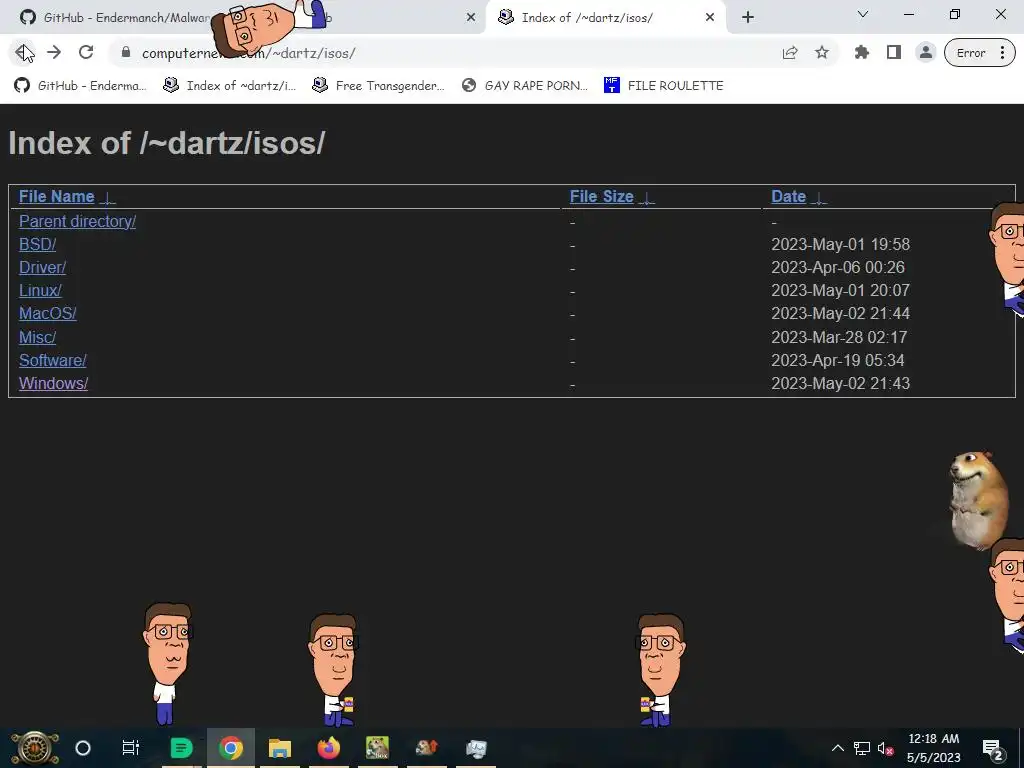1024x768 pixels.
Task: Open the Driver/ folder link
Action: click(42, 268)
